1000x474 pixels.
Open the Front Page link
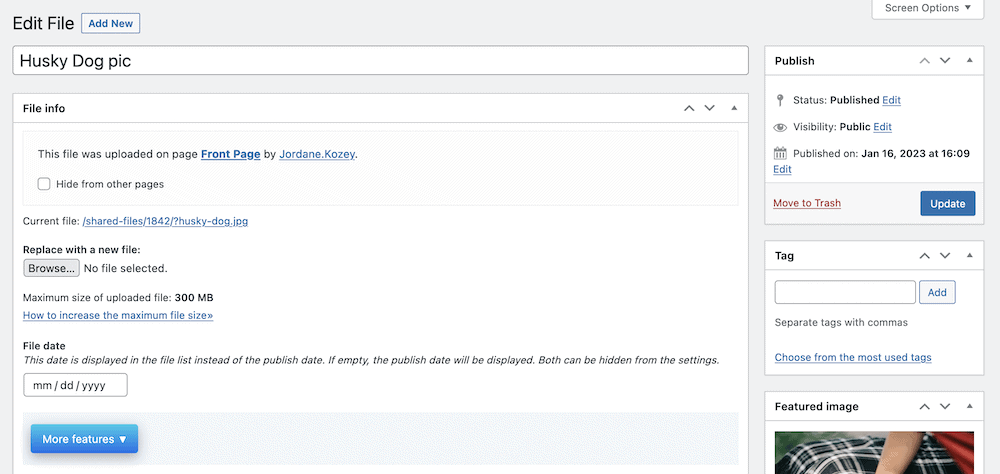230,154
